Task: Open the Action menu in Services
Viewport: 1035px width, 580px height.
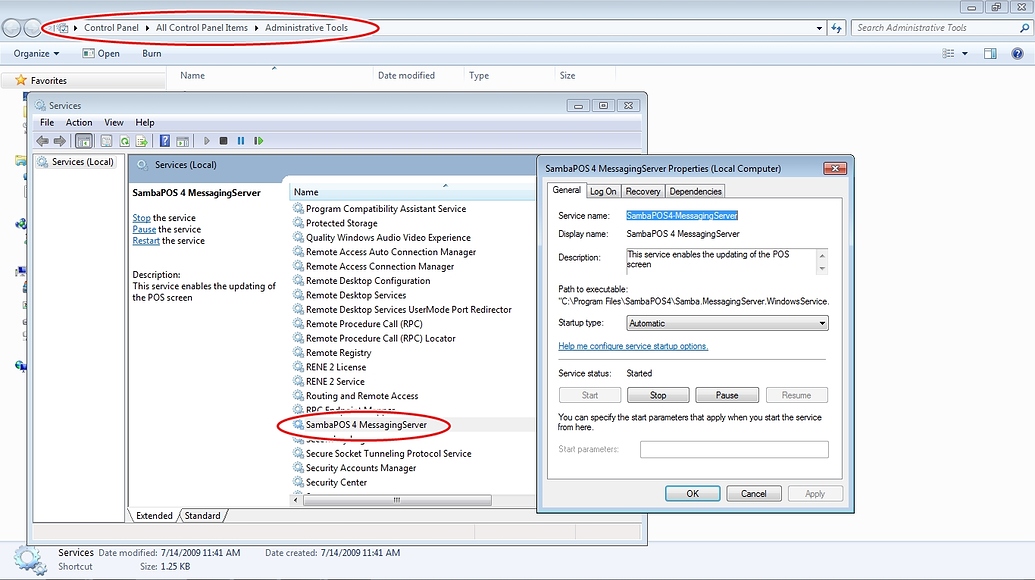Action: click(79, 122)
